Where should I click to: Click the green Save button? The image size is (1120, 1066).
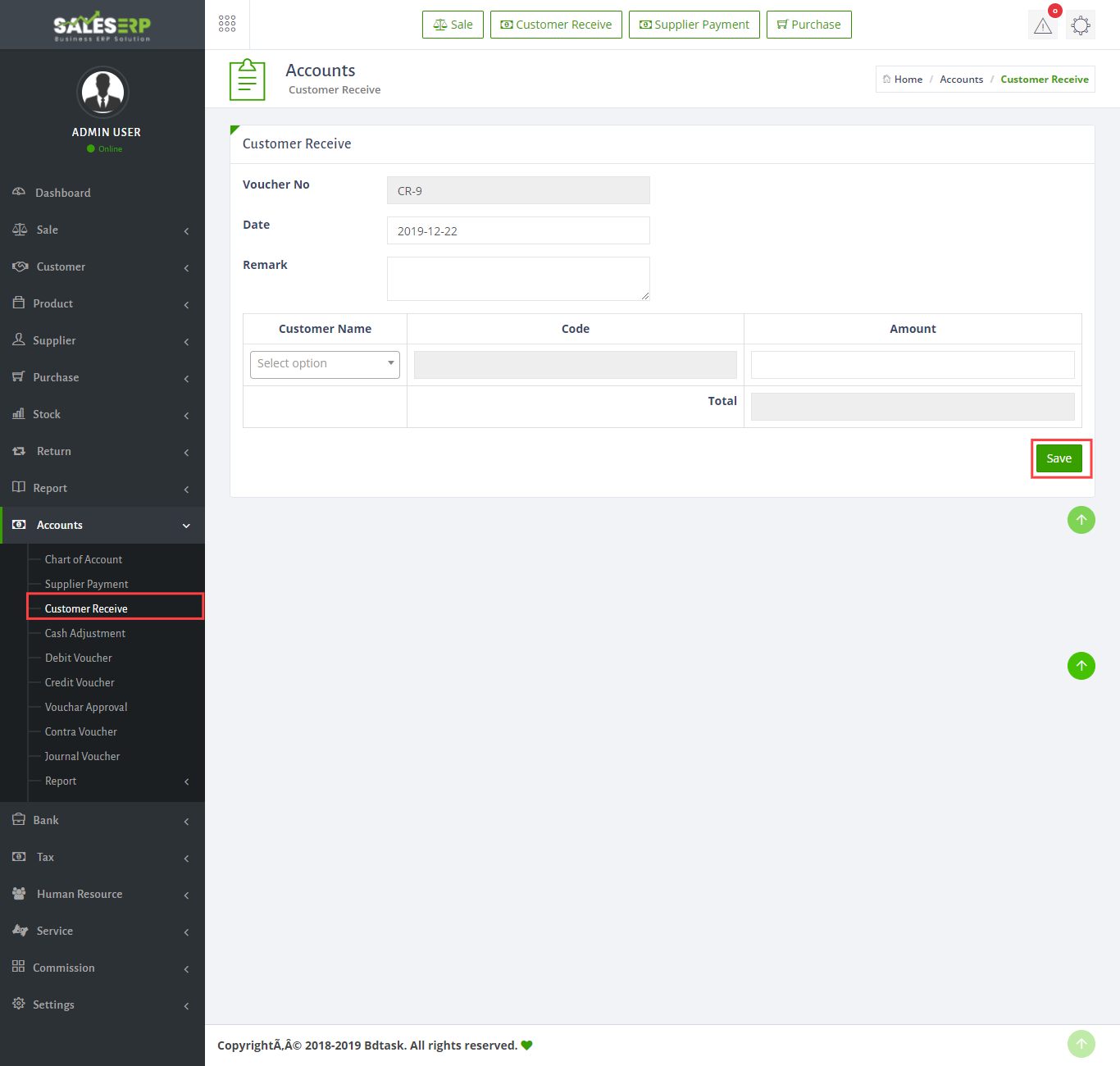tap(1059, 458)
